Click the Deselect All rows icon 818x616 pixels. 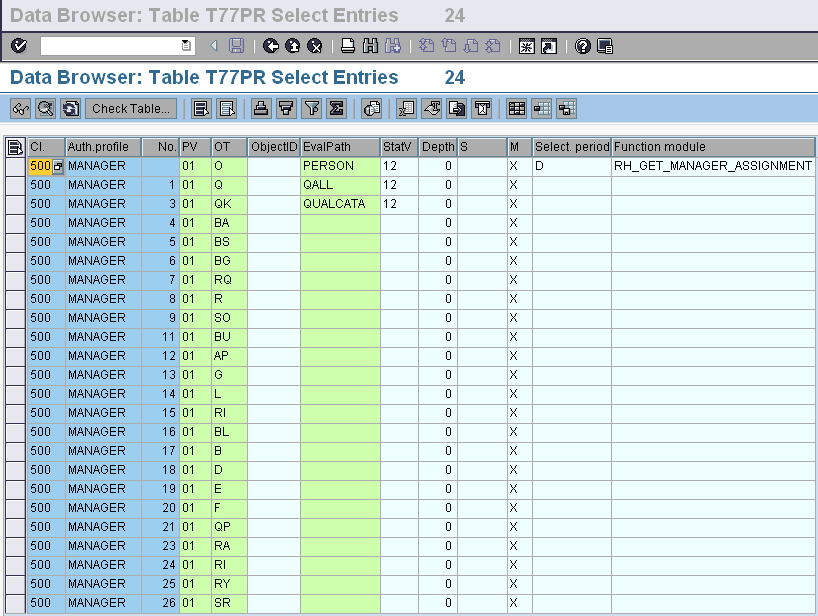pyautogui.click(x=227, y=108)
